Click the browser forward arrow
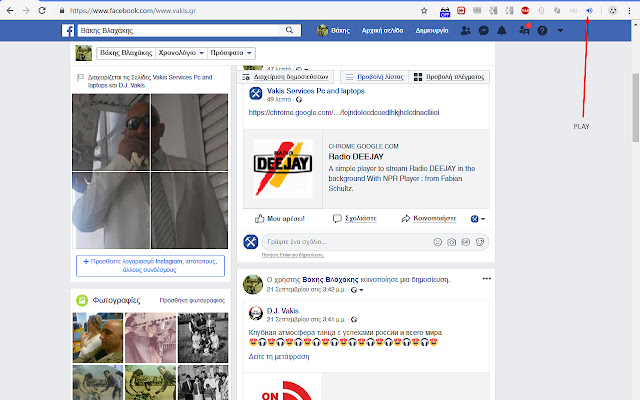The image size is (640, 400). tap(26, 11)
